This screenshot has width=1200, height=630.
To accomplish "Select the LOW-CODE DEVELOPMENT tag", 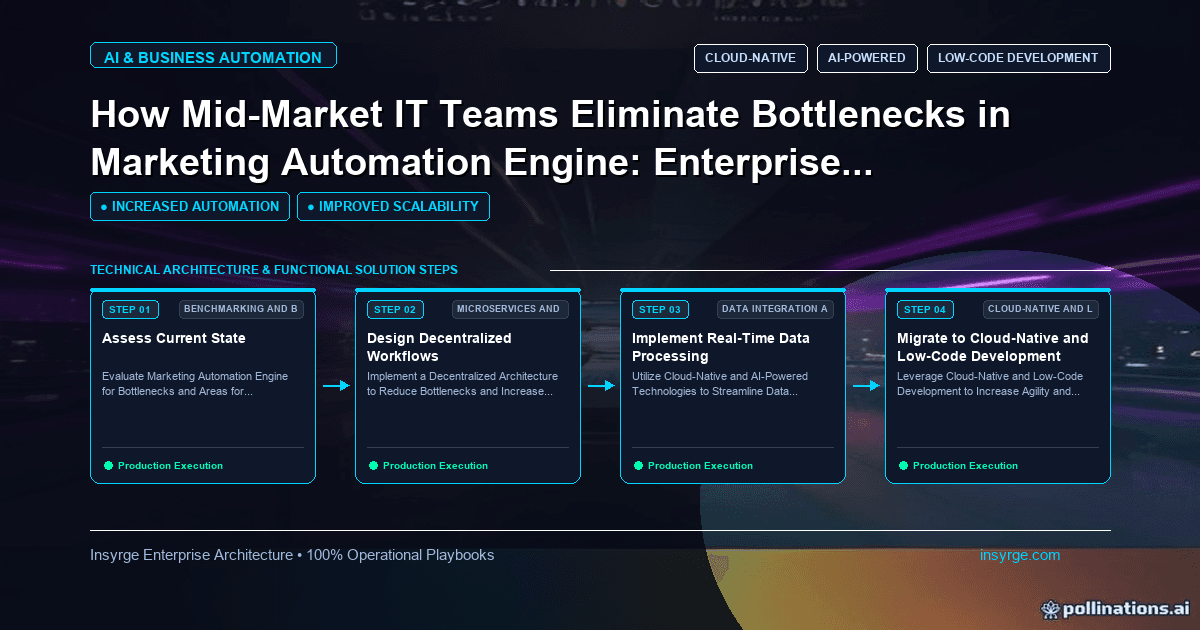I will coord(1018,58).
